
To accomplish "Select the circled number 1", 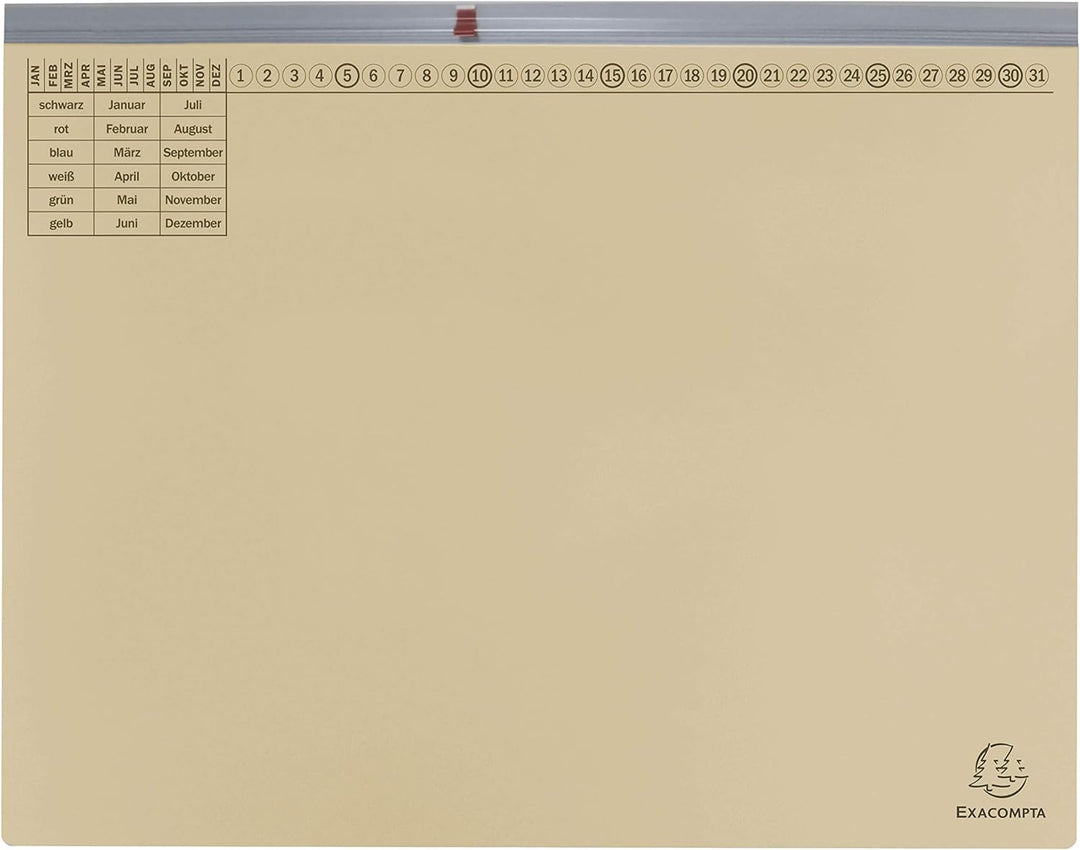I will (x=241, y=76).
